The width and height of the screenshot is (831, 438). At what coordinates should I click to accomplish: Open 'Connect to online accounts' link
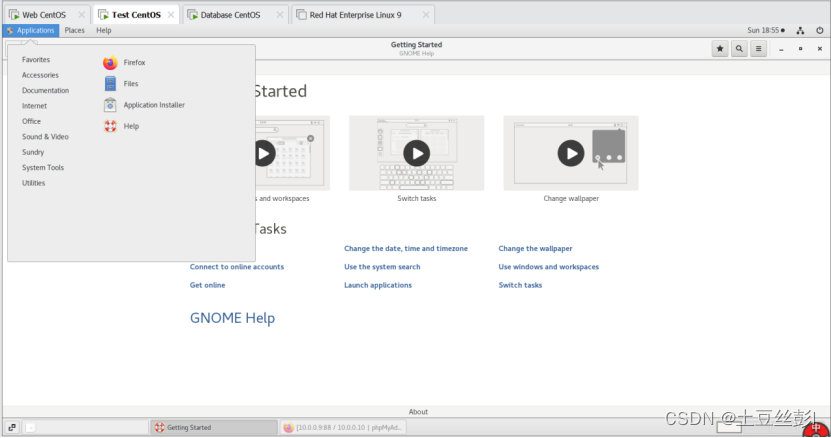237,267
